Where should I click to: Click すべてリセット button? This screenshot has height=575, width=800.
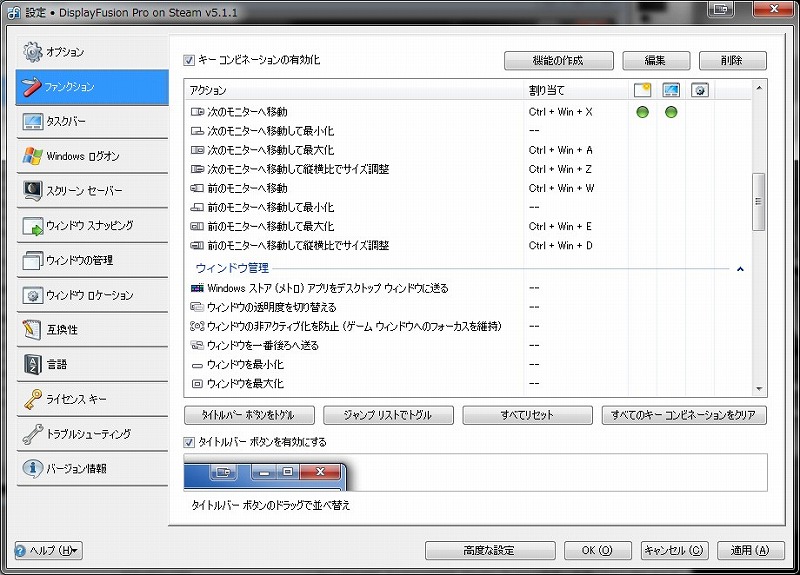[528, 415]
